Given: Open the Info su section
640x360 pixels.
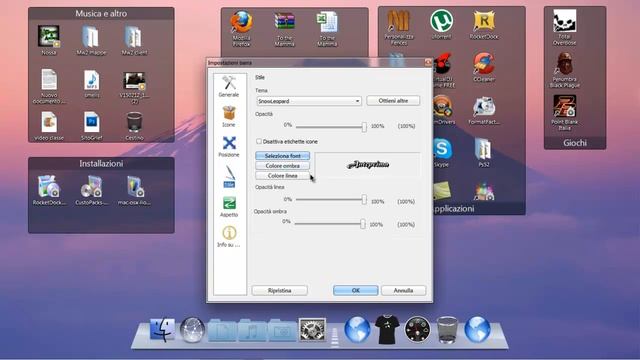Looking at the screenshot, I should pos(229,237).
